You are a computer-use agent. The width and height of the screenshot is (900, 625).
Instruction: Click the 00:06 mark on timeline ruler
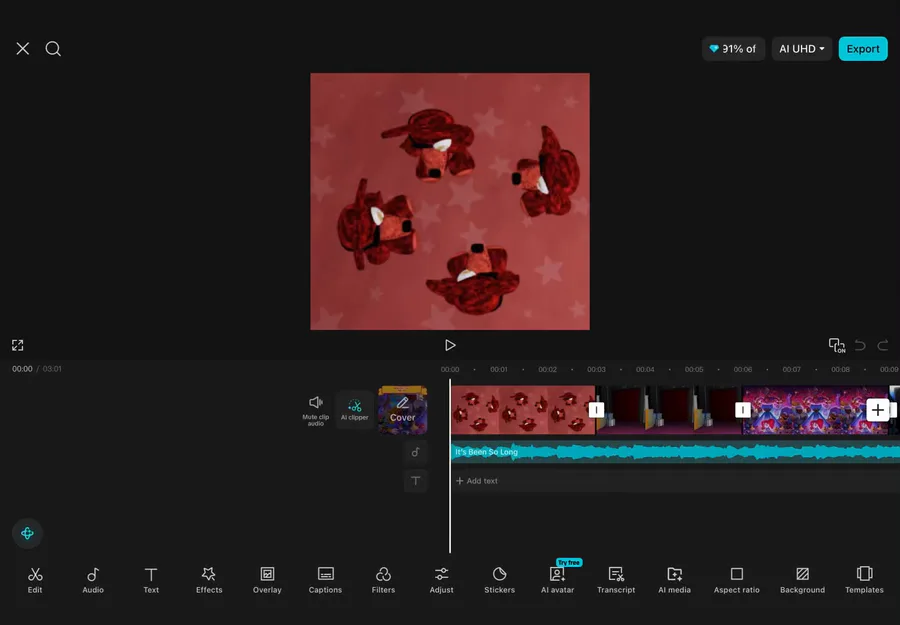click(742, 369)
